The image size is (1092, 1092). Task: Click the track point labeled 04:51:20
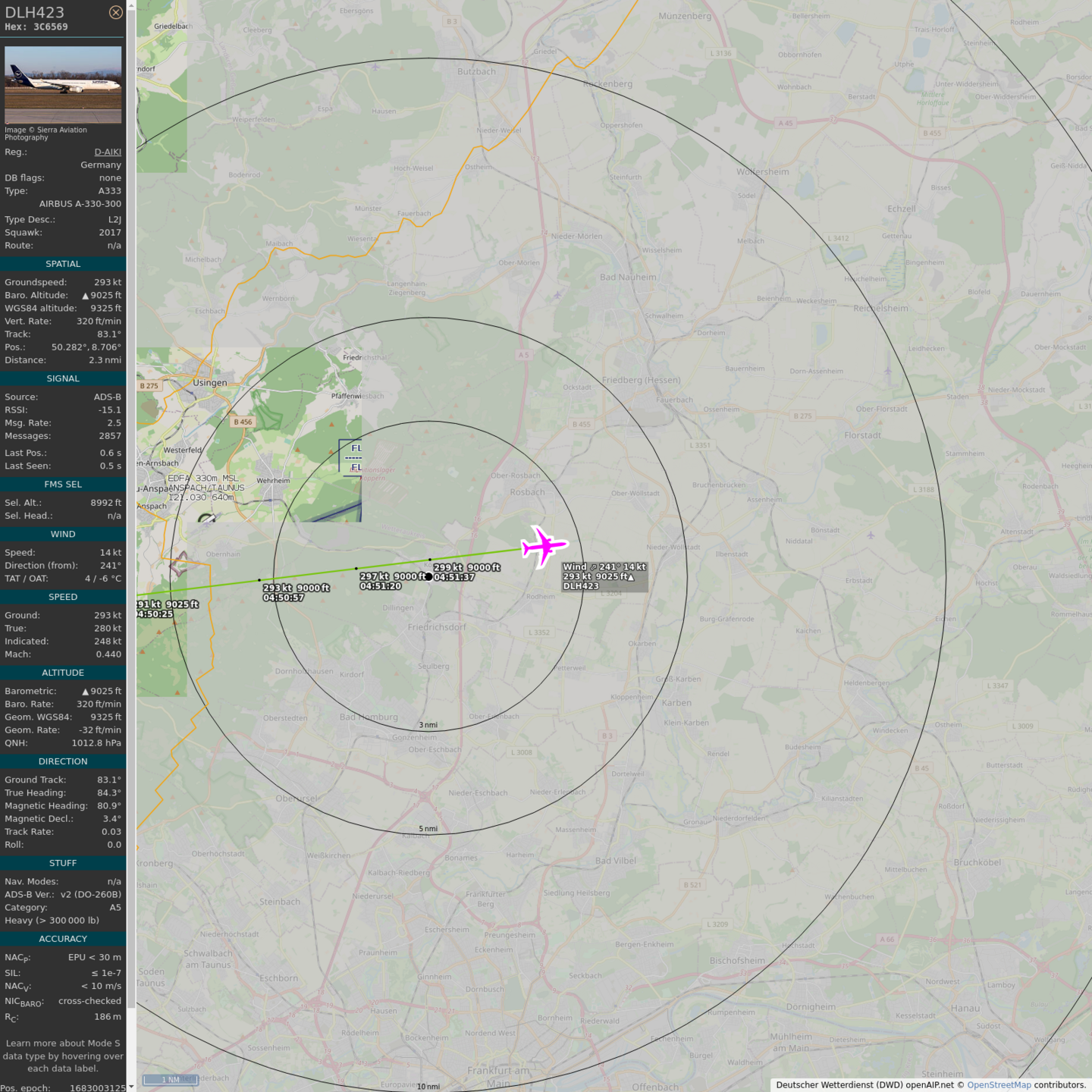[356, 568]
